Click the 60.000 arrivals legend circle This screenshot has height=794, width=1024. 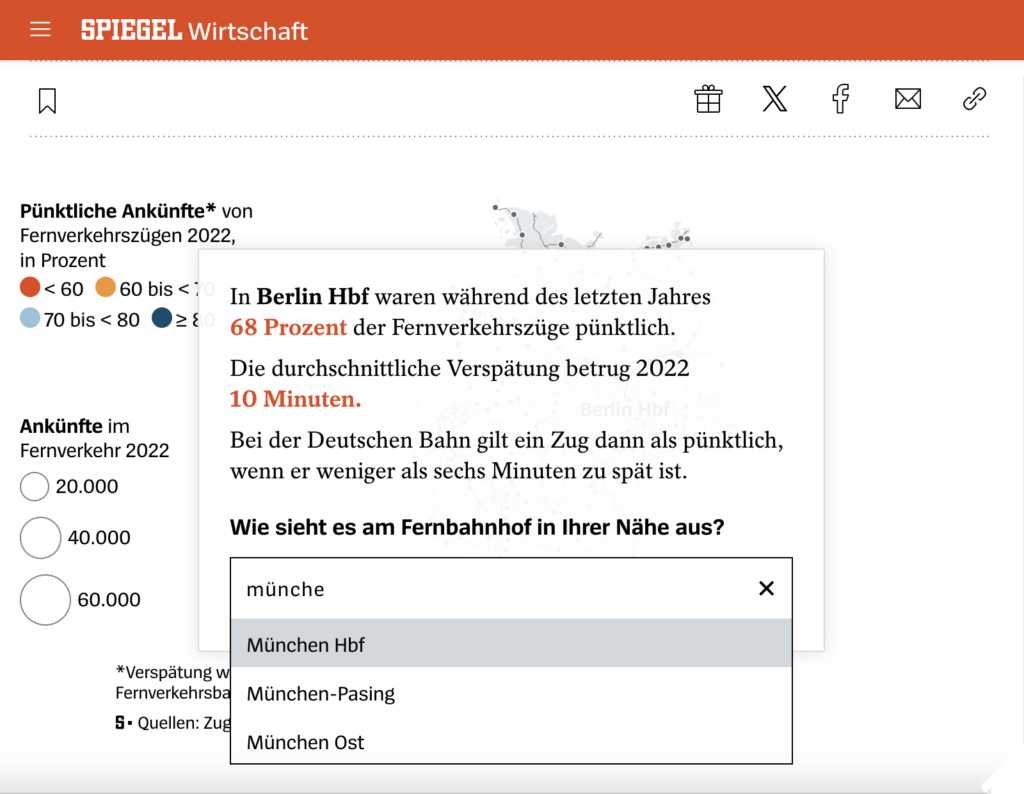pyautogui.click(x=45, y=599)
